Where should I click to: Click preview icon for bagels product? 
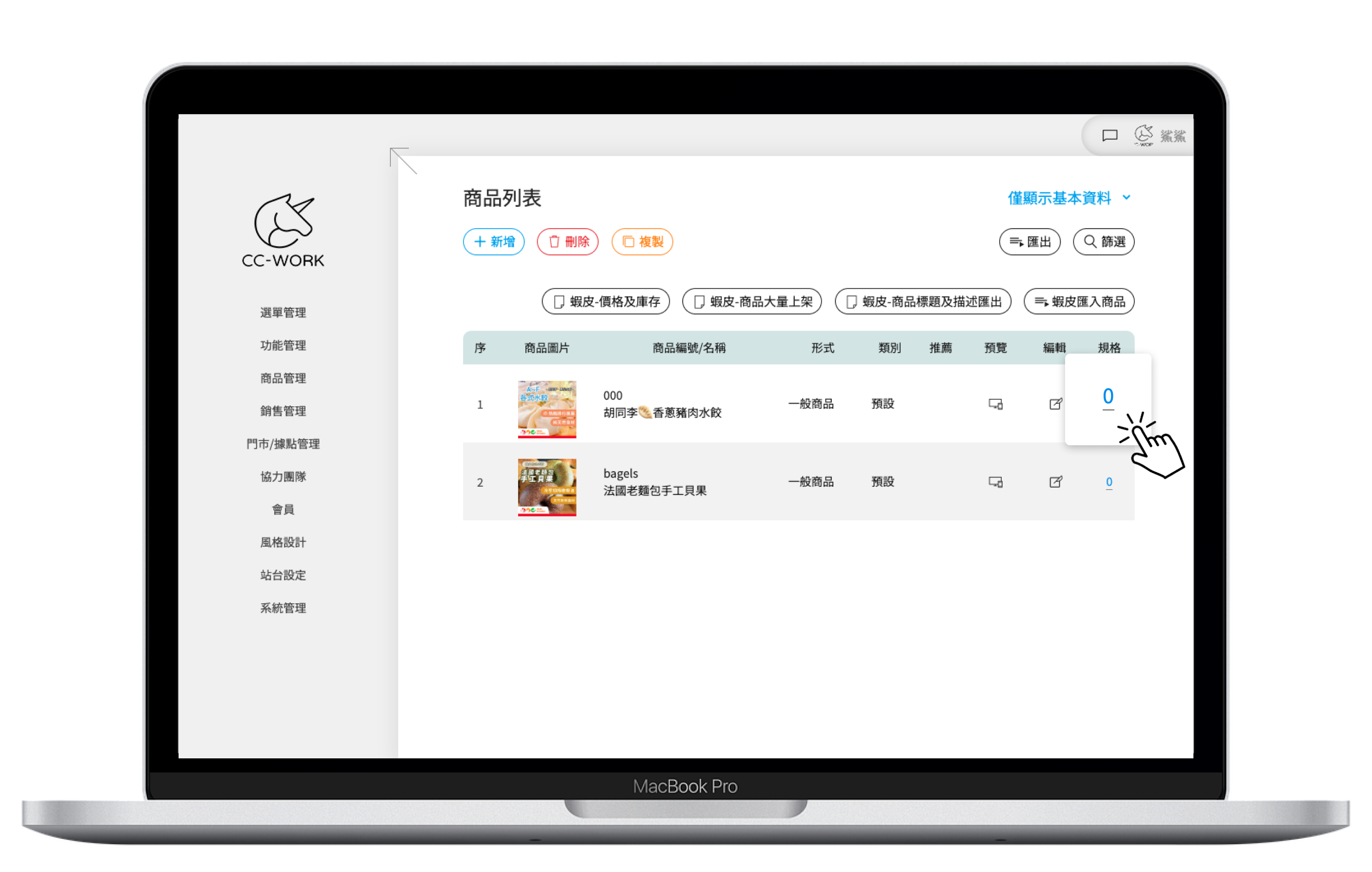tap(995, 482)
